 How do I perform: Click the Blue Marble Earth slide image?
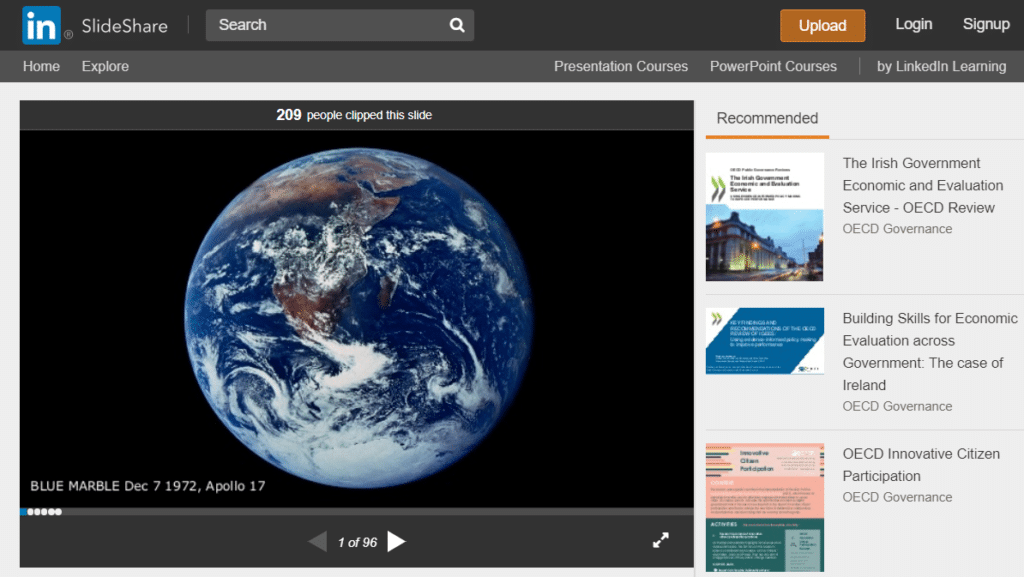coord(358,318)
